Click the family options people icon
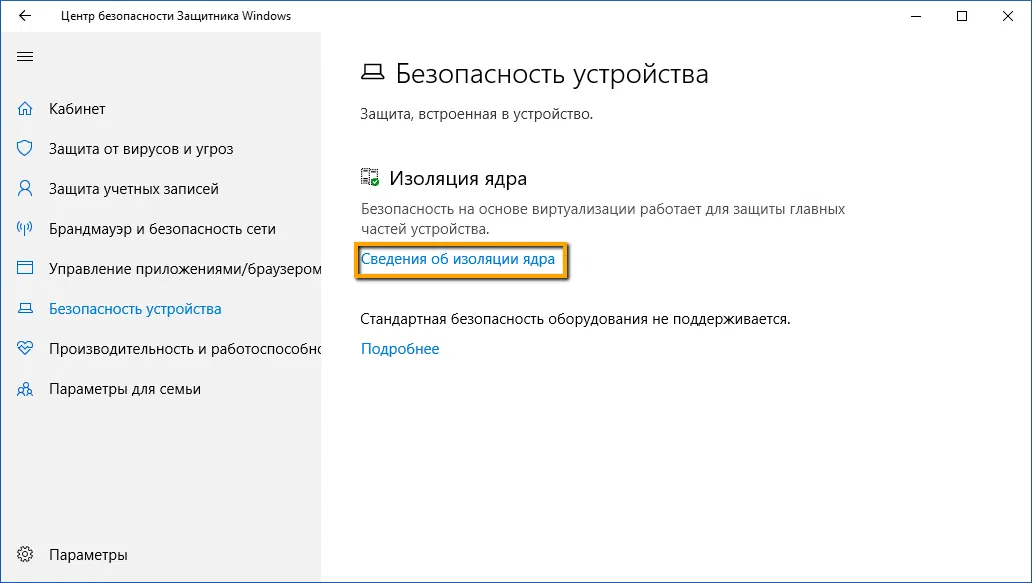The width and height of the screenshot is (1032, 583). [x=26, y=389]
